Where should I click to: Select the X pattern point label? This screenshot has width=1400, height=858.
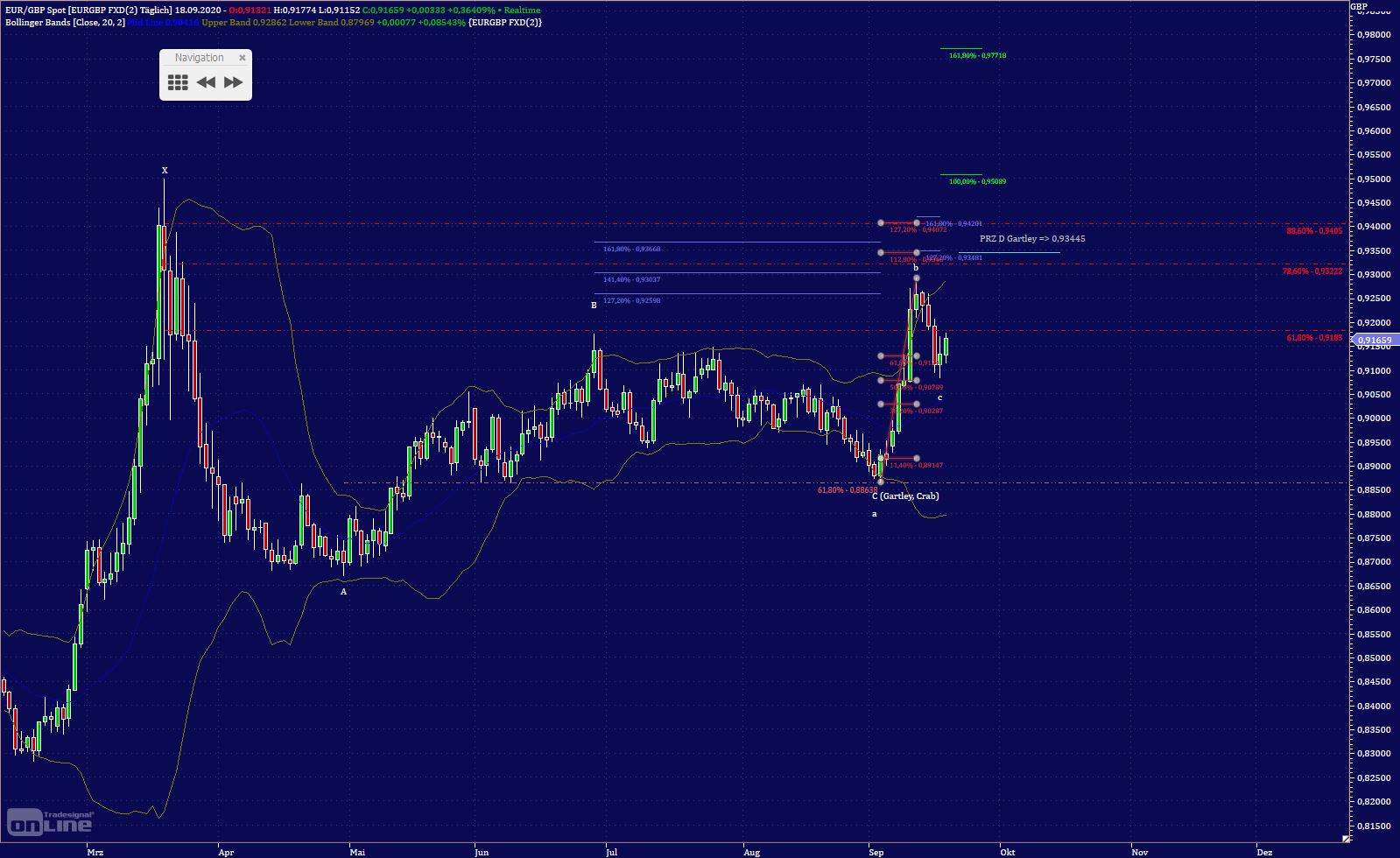(x=165, y=170)
